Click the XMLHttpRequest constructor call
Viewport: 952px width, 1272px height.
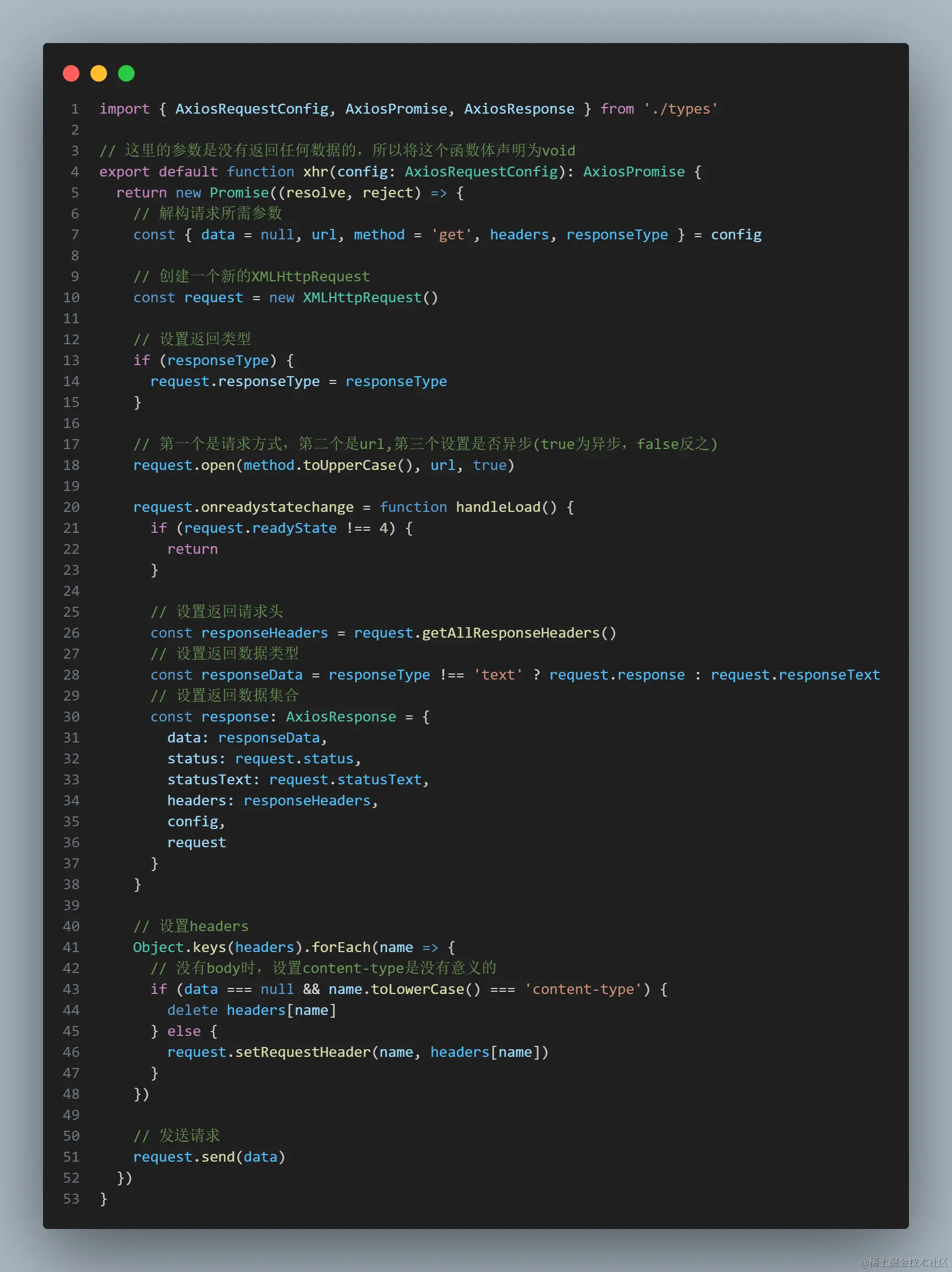point(361,297)
